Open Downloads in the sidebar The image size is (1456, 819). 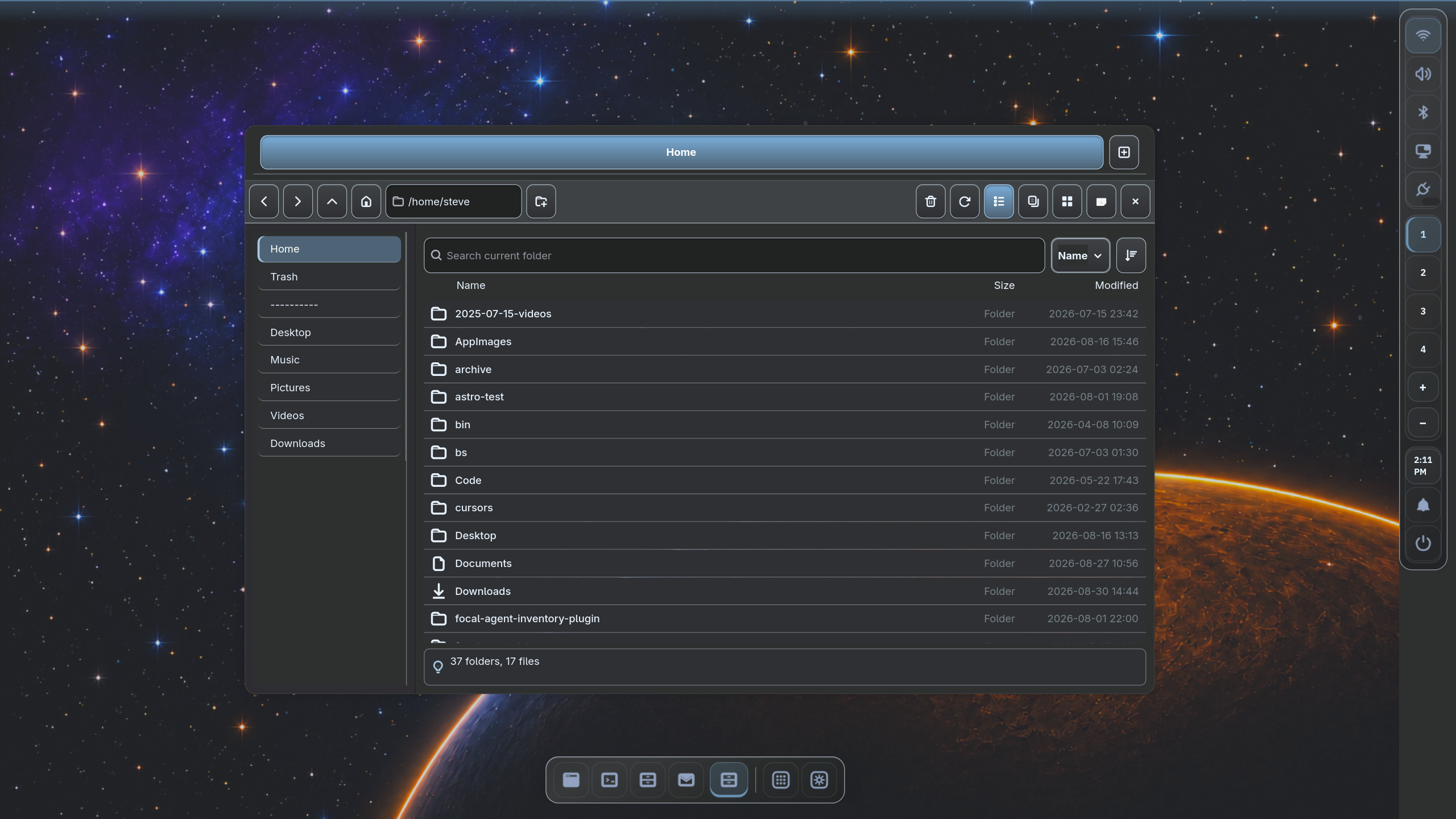pyautogui.click(x=329, y=444)
